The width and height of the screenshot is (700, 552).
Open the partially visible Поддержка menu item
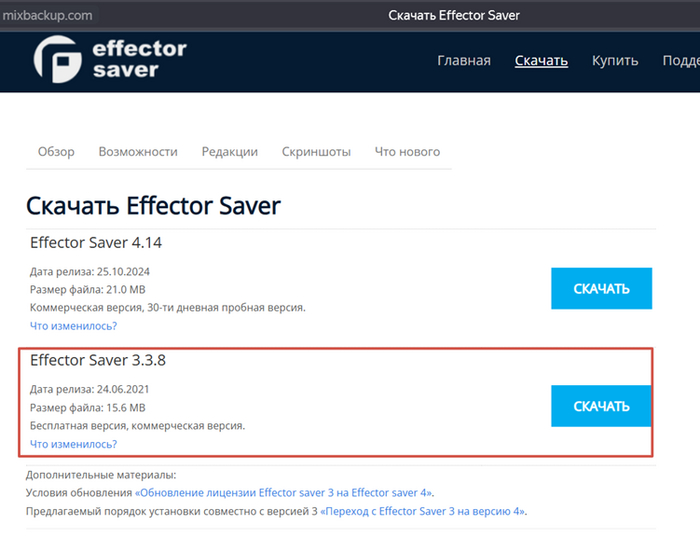(x=680, y=61)
